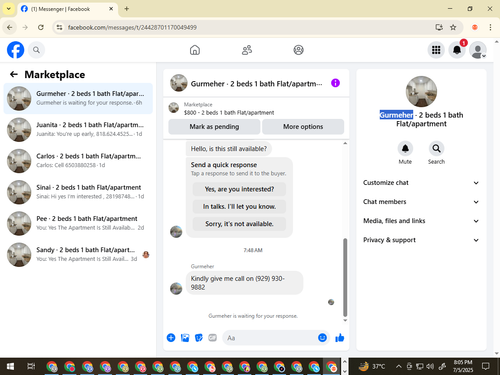Open the emoji picker in message field
500x375 pixels.
(322, 338)
